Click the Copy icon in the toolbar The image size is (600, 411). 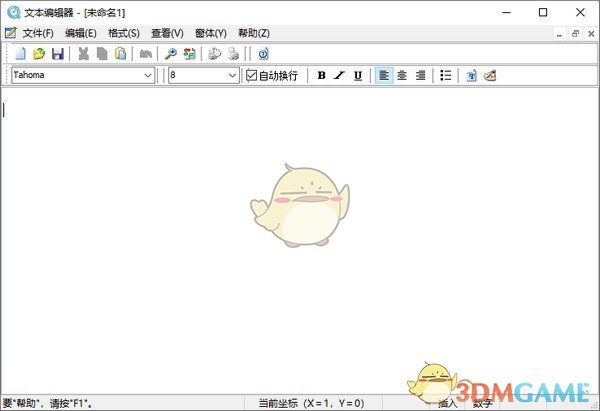pyautogui.click(x=102, y=54)
